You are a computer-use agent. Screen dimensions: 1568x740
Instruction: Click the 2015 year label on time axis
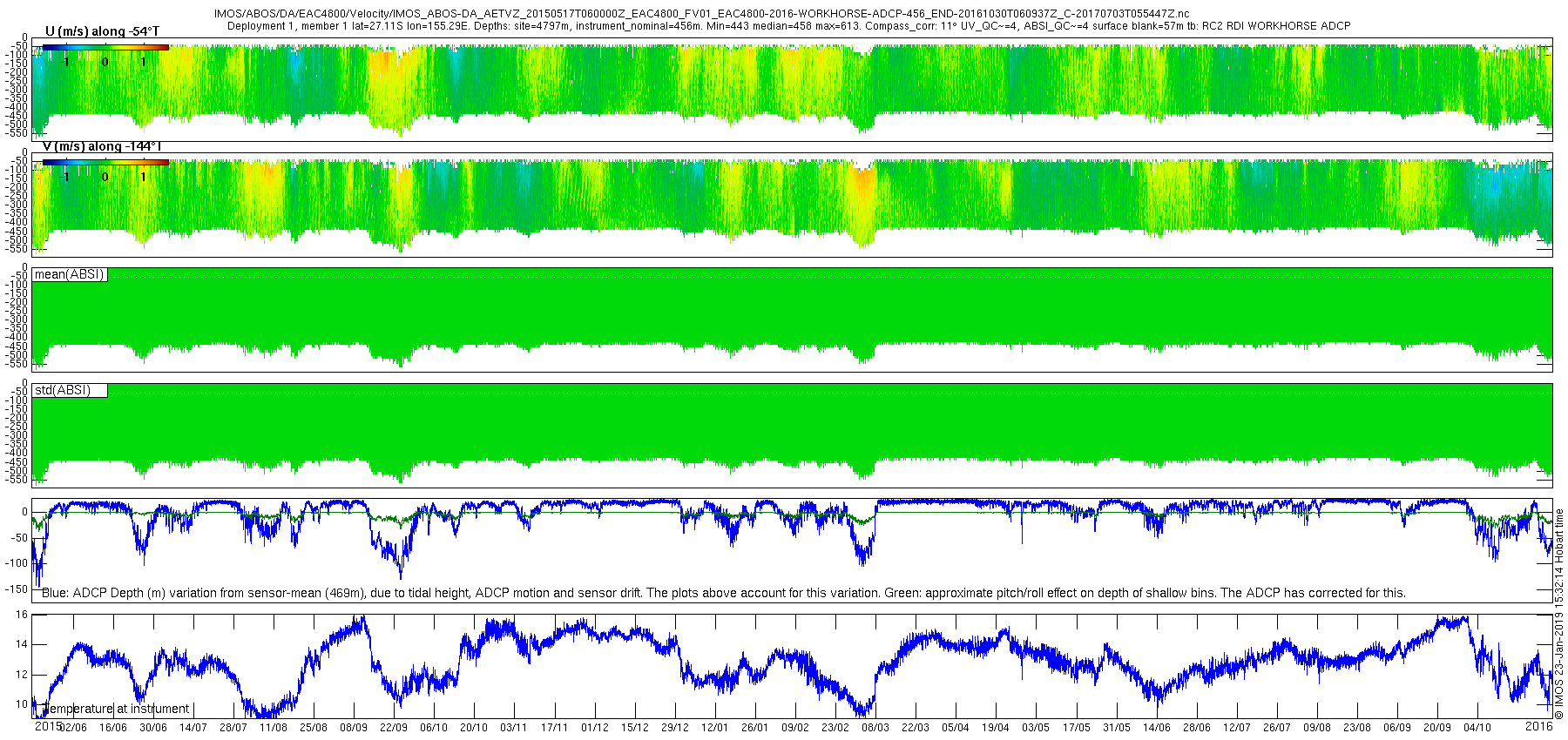(47, 725)
